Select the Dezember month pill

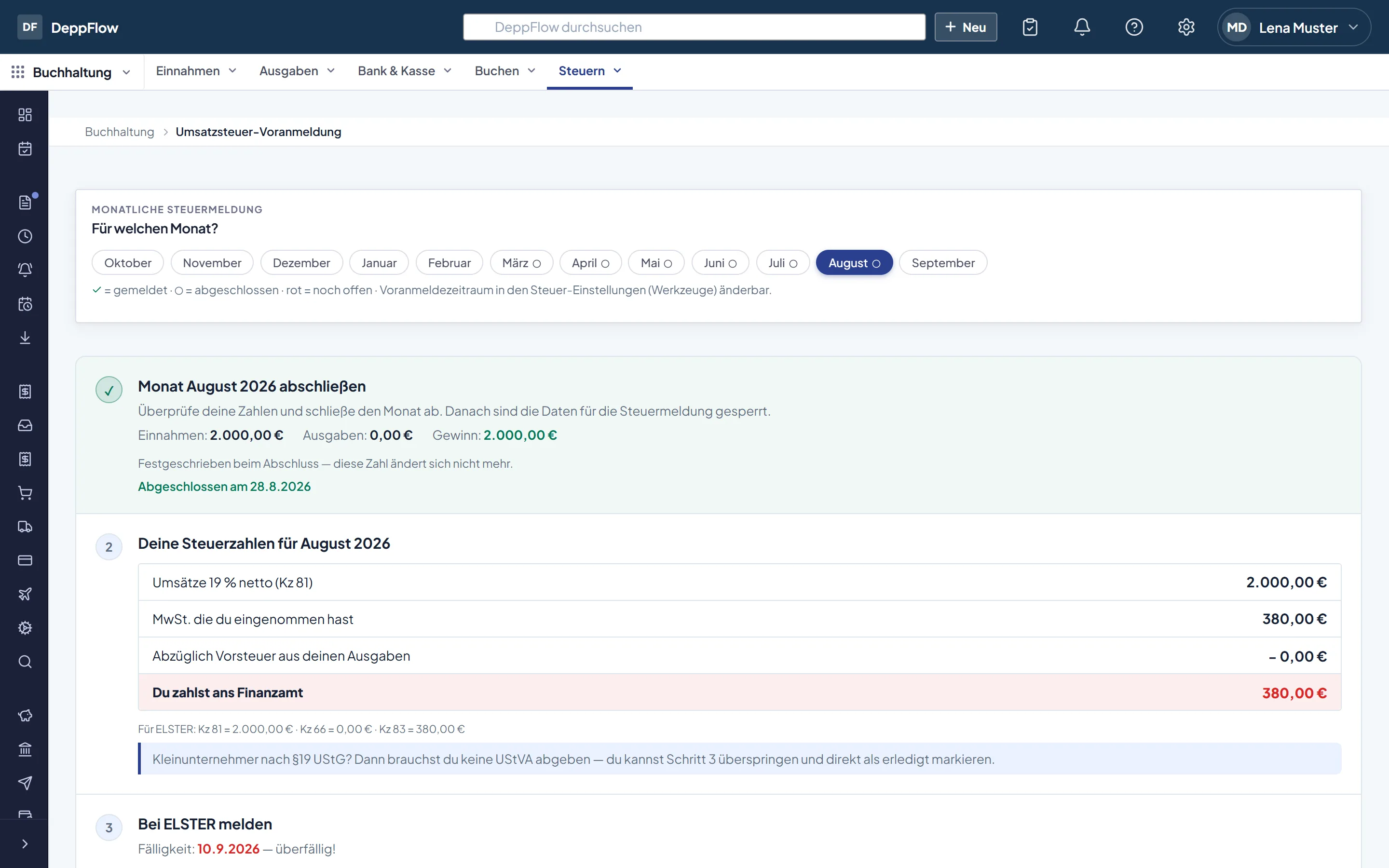tap(301, 263)
